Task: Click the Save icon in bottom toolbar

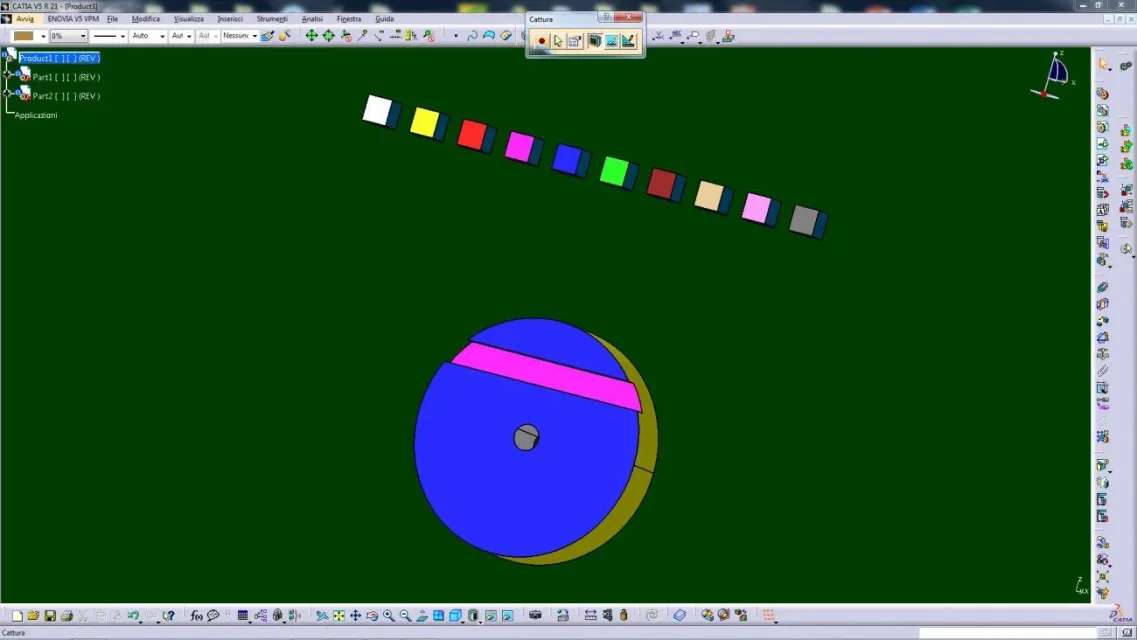Action: (x=50, y=616)
